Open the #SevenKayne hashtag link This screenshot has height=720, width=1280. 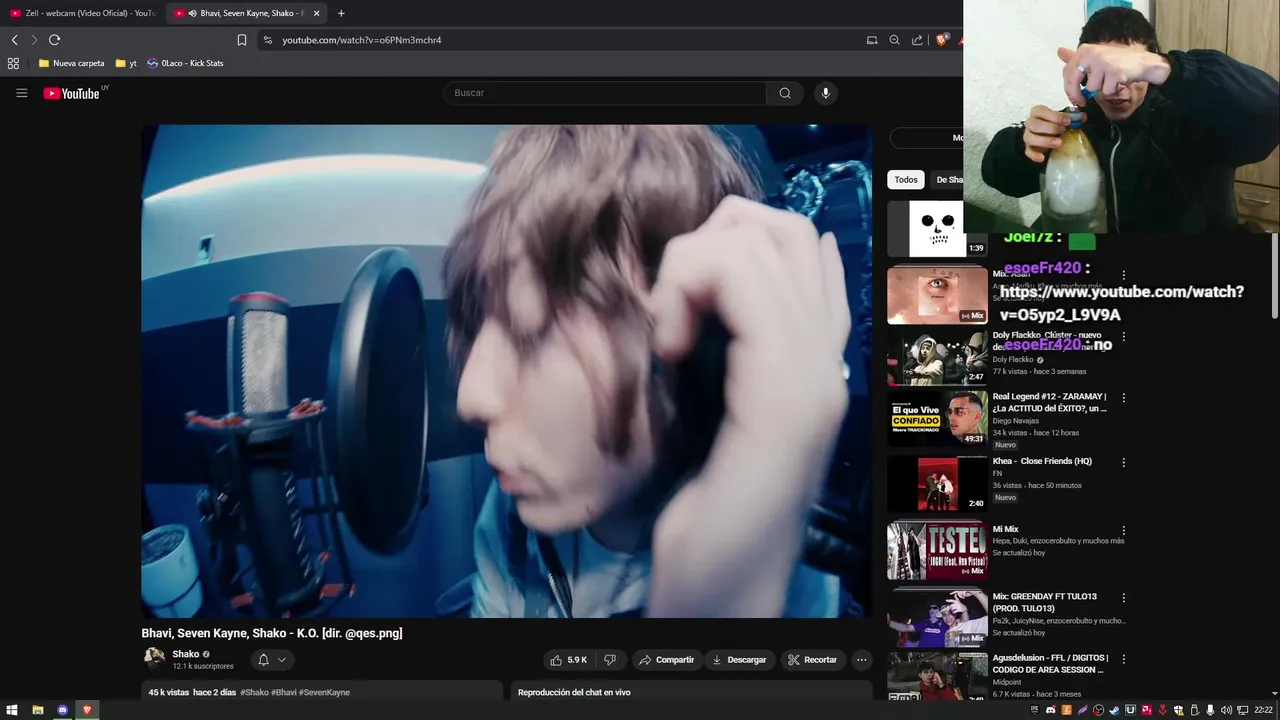(x=324, y=692)
